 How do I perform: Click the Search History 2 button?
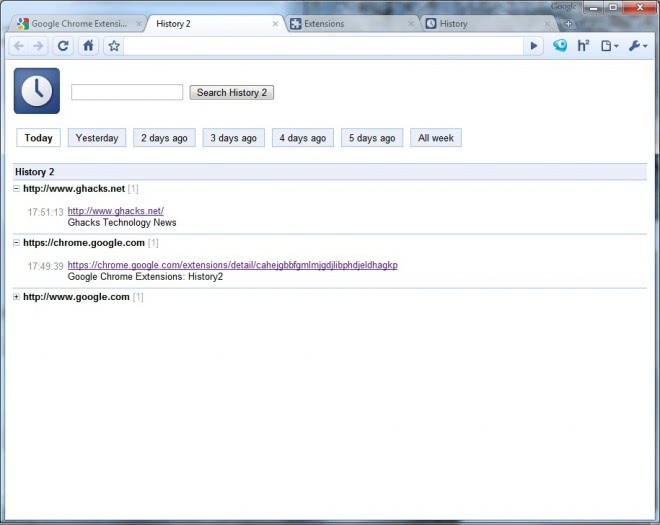pos(232,92)
